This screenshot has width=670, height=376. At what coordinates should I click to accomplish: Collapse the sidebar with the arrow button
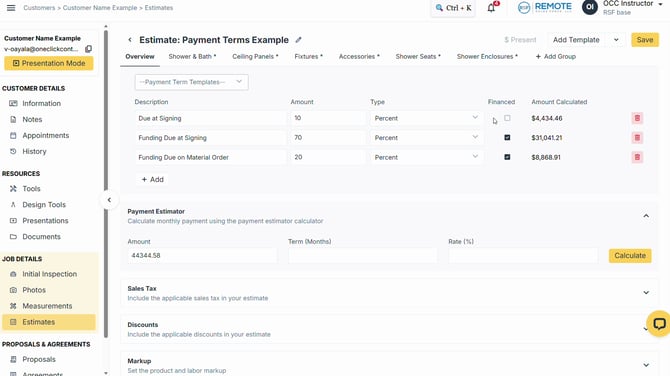click(109, 200)
